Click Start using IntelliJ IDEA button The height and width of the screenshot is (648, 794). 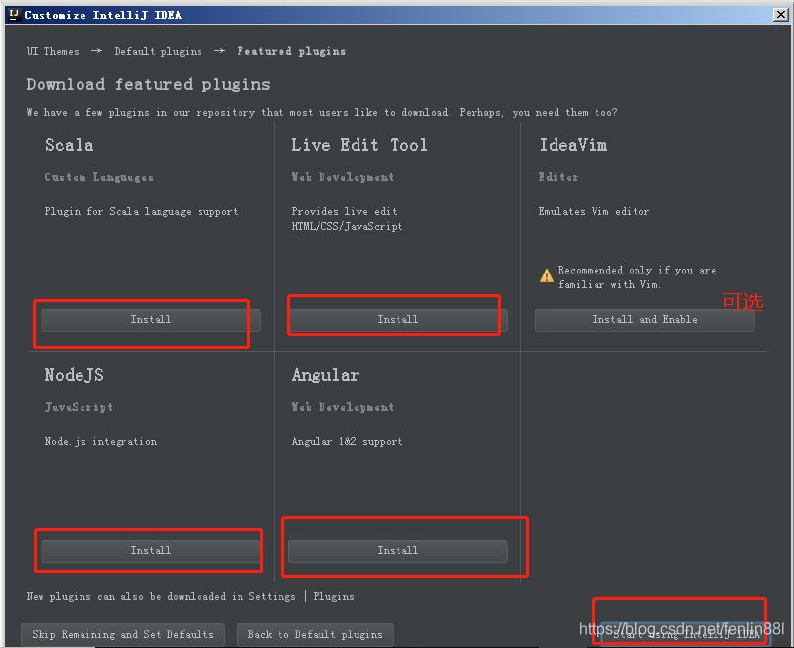pyautogui.click(x=686, y=634)
